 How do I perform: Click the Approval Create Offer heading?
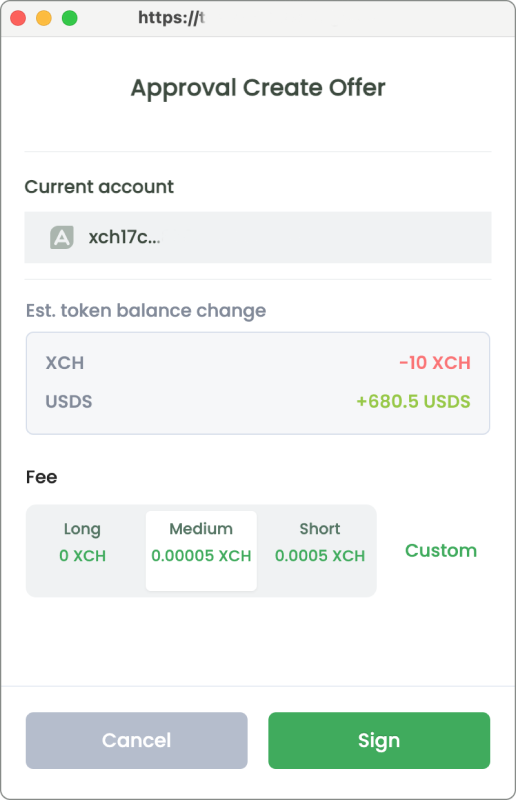(258, 88)
